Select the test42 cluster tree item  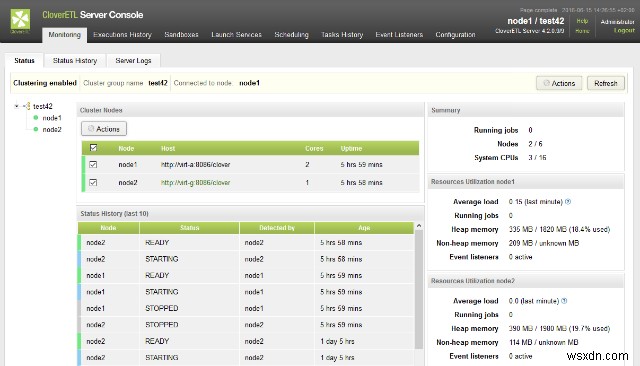[x=42, y=106]
